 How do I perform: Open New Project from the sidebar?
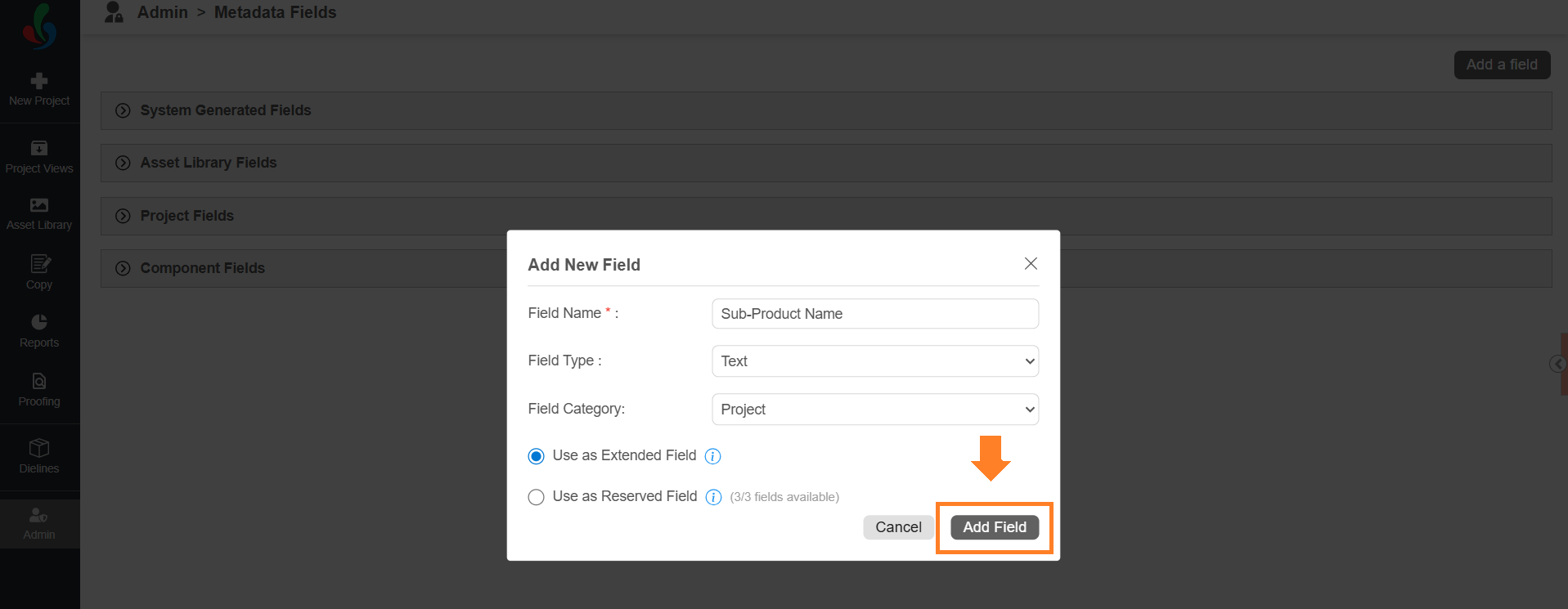pos(39,89)
